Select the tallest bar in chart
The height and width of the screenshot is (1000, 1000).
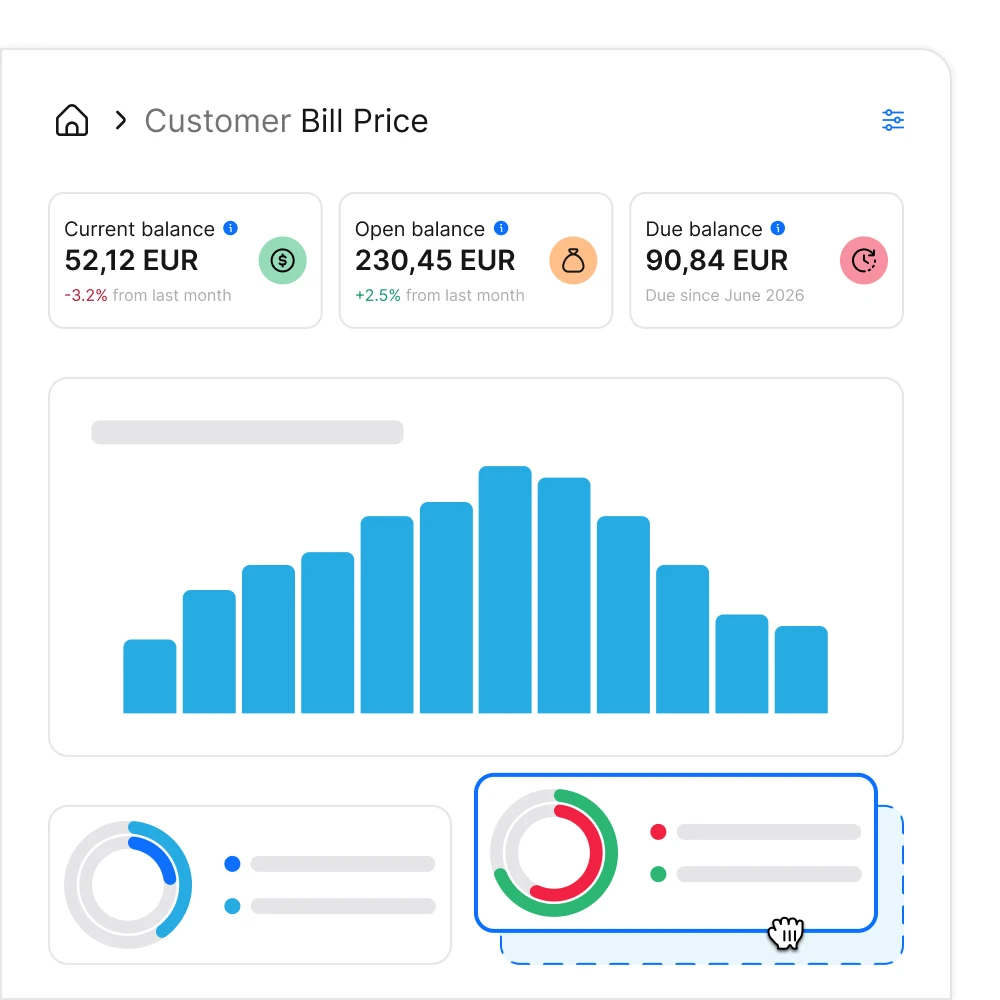505,589
